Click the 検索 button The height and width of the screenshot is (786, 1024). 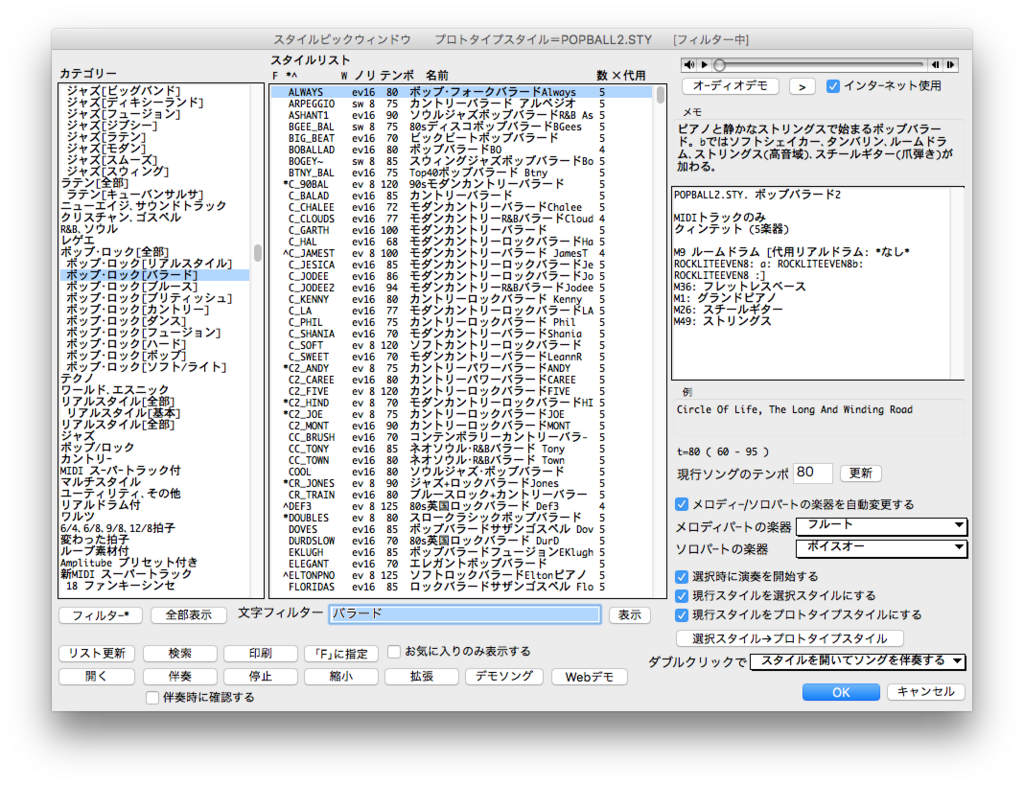click(180, 653)
